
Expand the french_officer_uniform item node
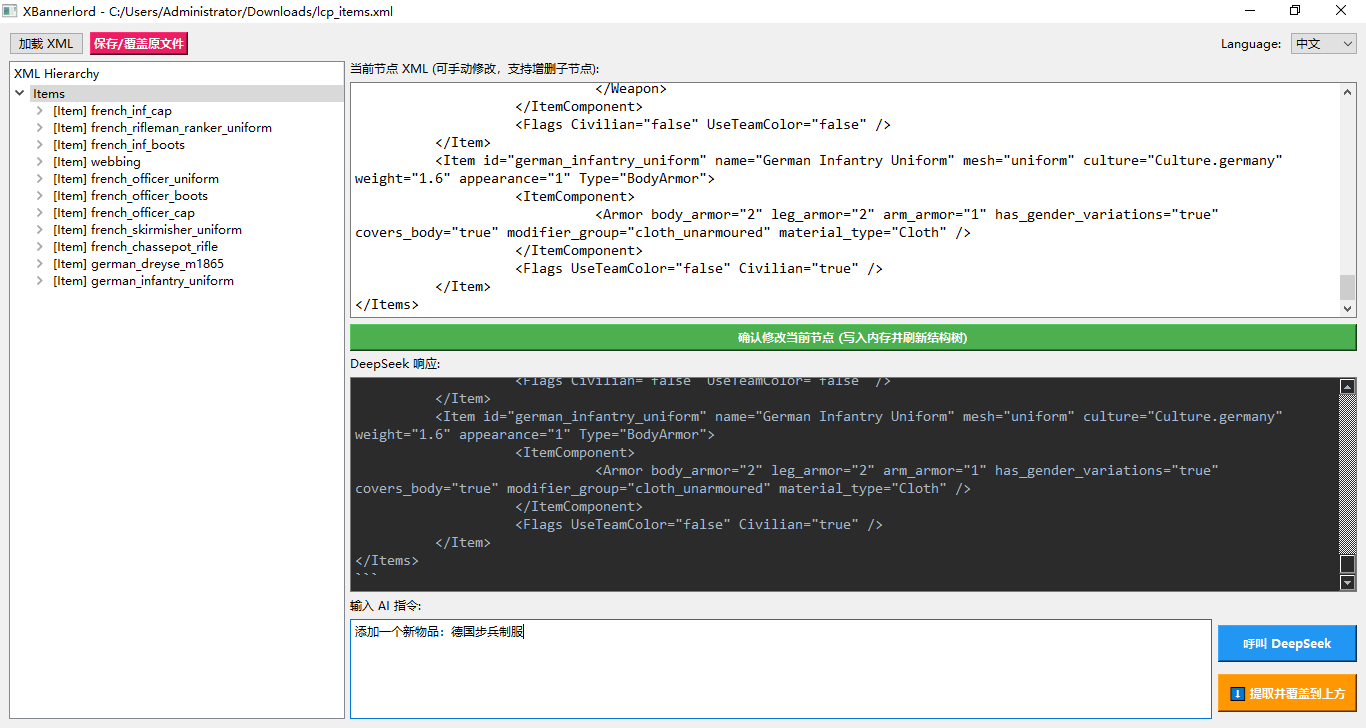40,179
